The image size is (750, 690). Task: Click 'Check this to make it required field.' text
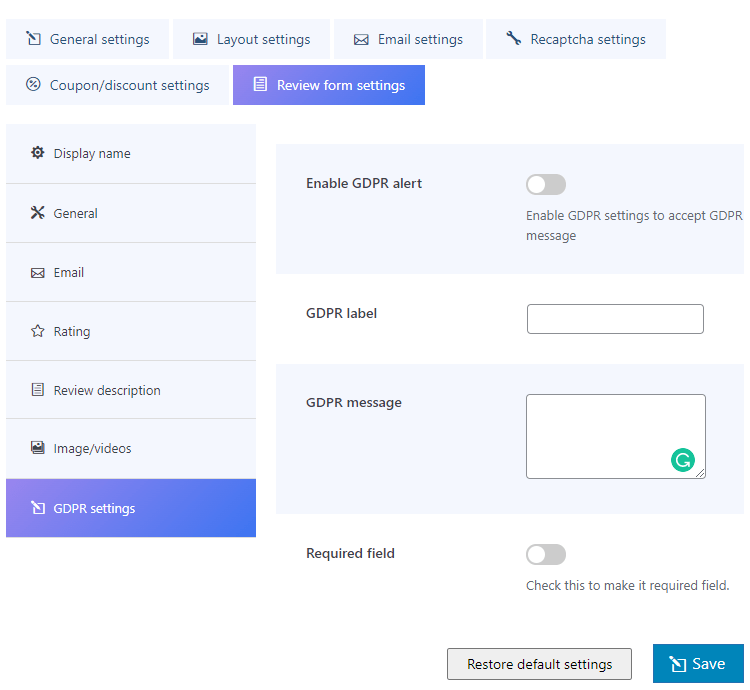coord(628,585)
